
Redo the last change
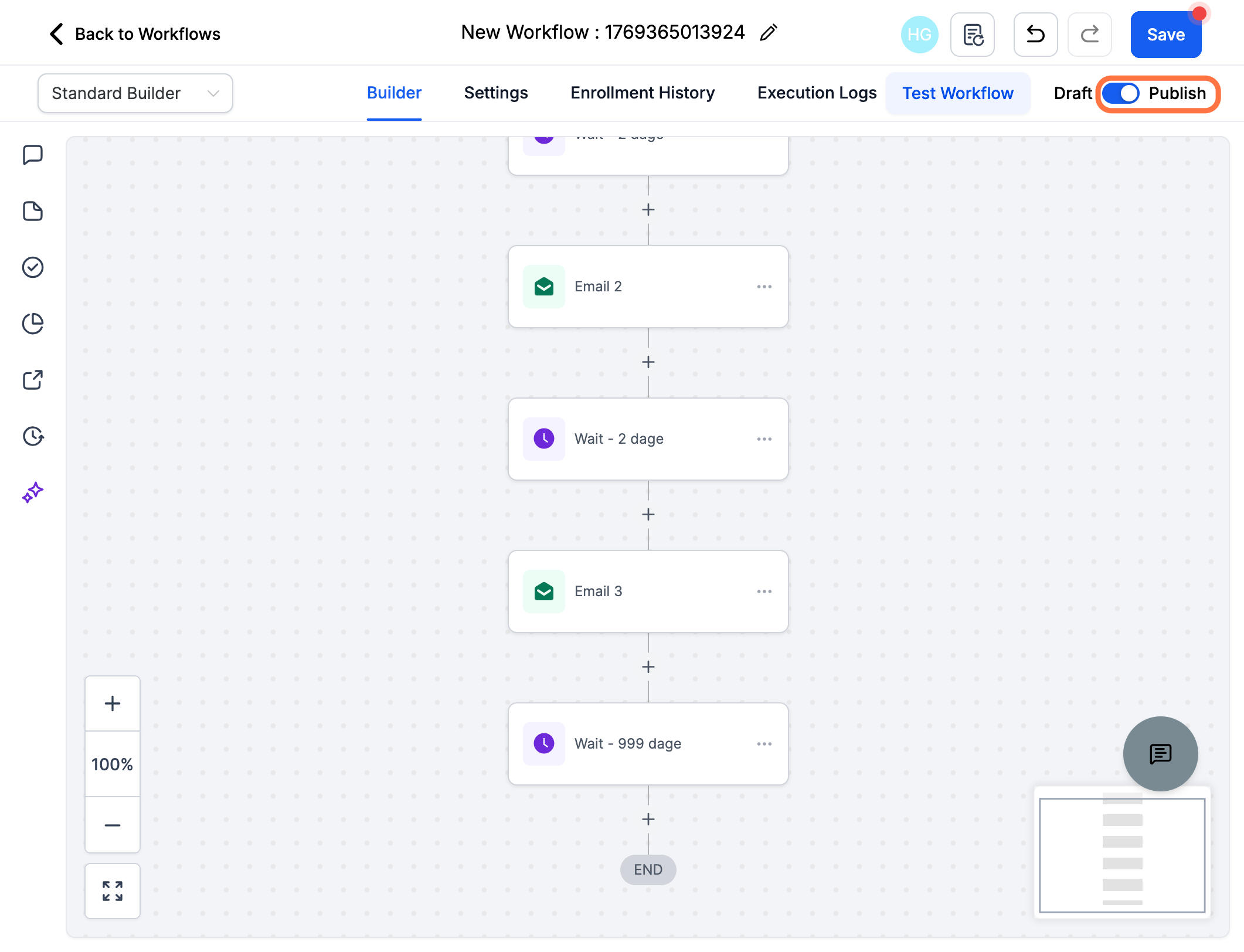1090,35
